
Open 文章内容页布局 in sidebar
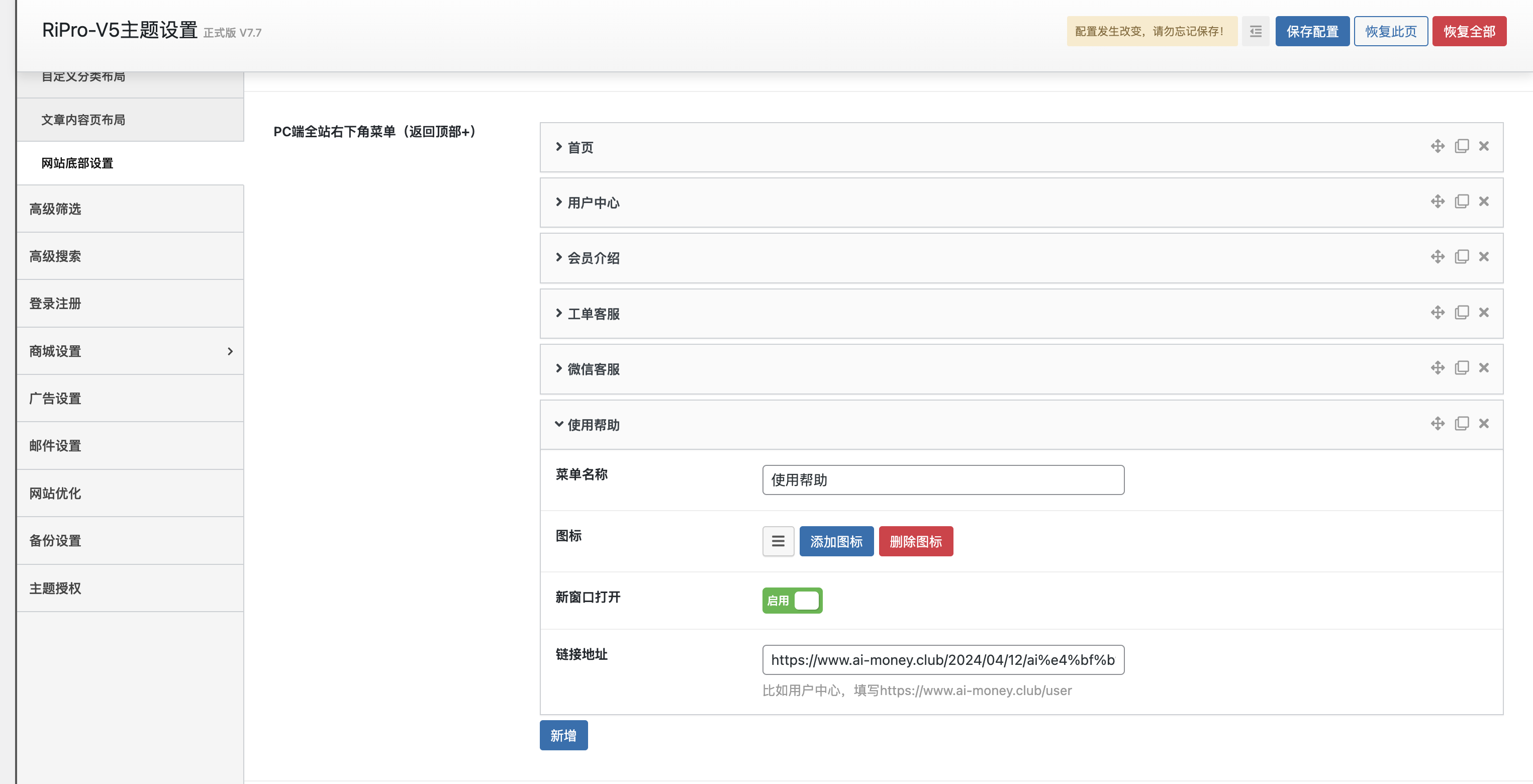130,120
